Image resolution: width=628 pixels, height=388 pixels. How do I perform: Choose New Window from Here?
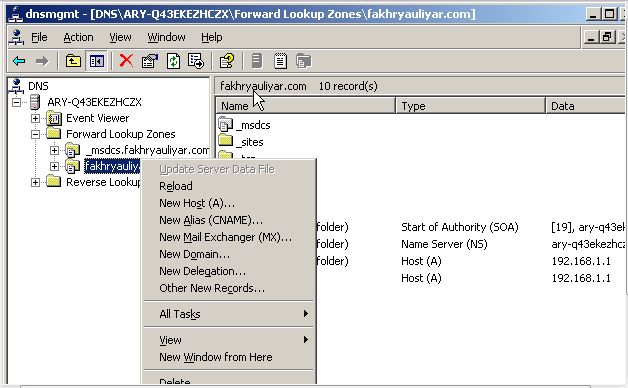point(229,357)
